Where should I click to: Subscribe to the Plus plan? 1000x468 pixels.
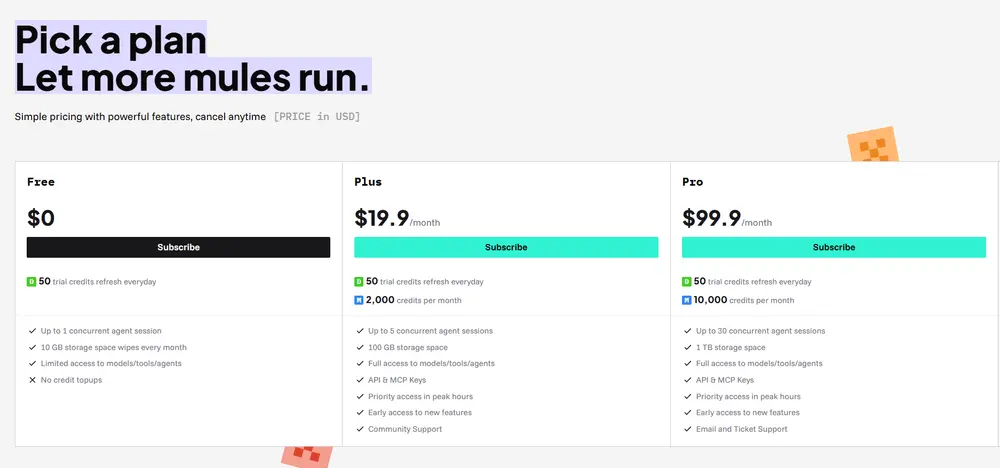tap(506, 247)
